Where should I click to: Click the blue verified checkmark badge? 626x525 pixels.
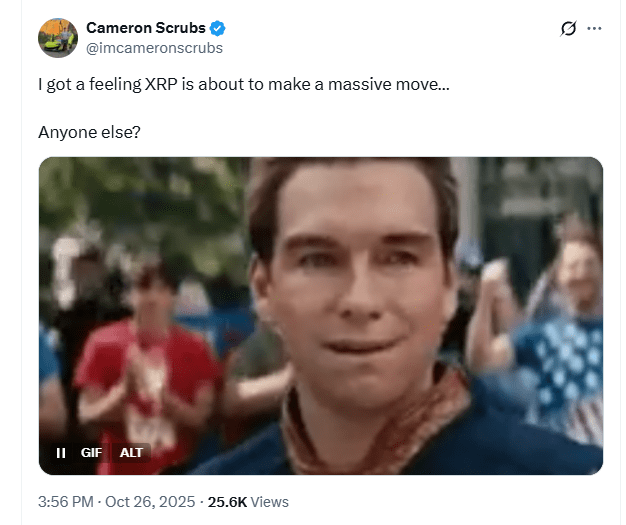pyautogui.click(x=218, y=28)
